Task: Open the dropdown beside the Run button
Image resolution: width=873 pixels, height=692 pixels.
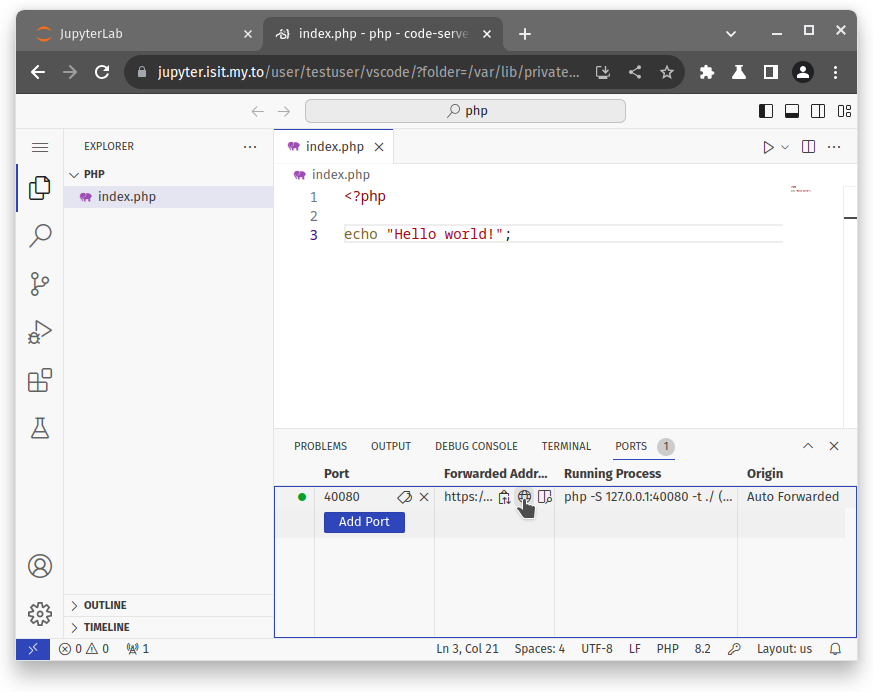Action: pyautogui.click(x=785, y=147)
